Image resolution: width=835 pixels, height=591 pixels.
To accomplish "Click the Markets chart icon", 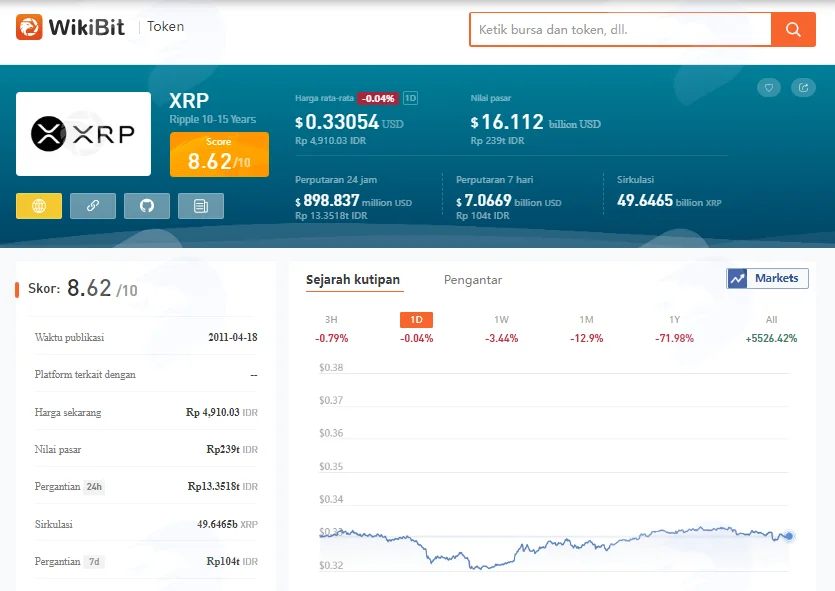I will [738, 278].
